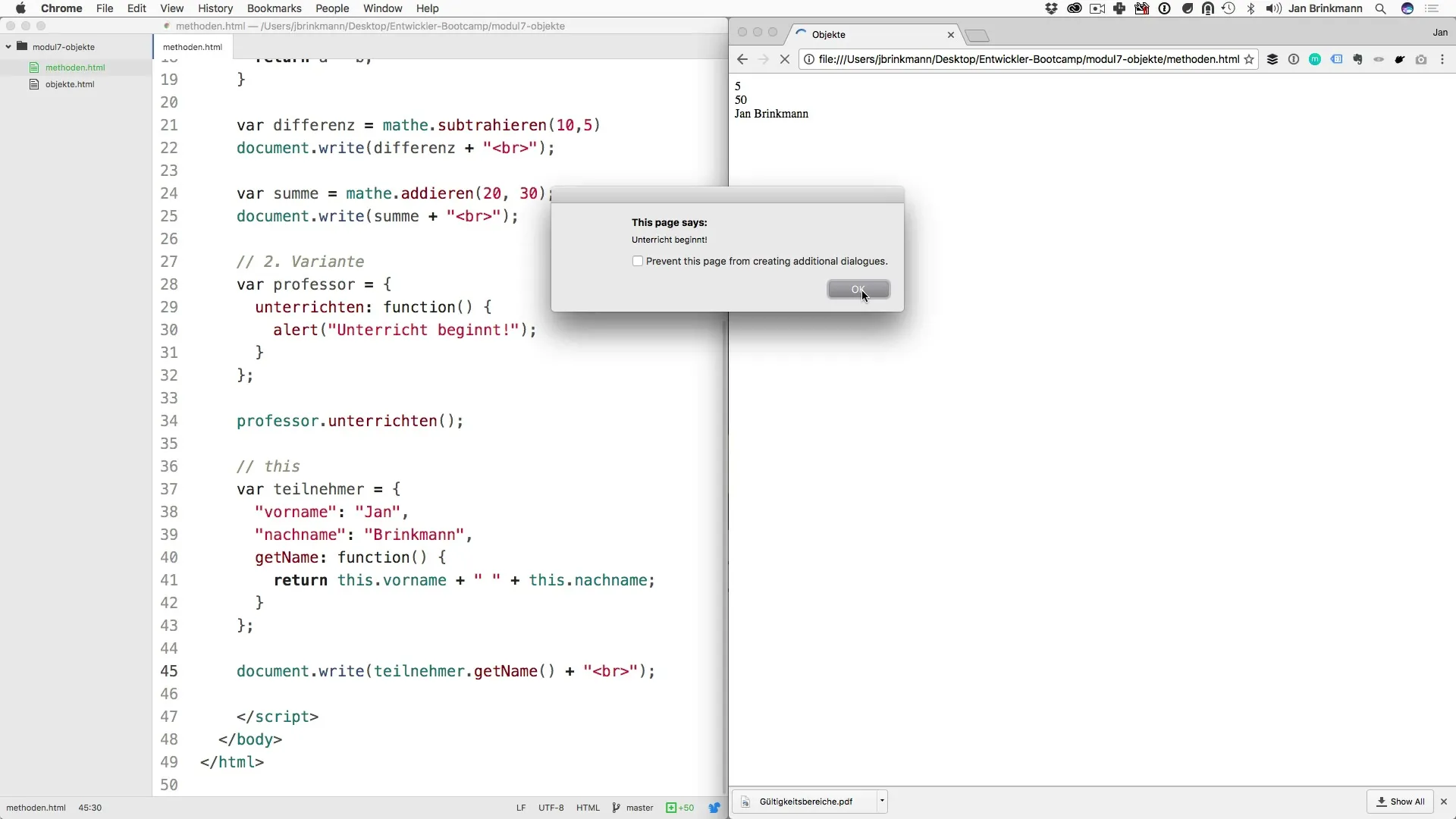
Task: Tick 'Prevent this page from creating additional dialogues' checkbox
Action: click(x=638, y=261)
